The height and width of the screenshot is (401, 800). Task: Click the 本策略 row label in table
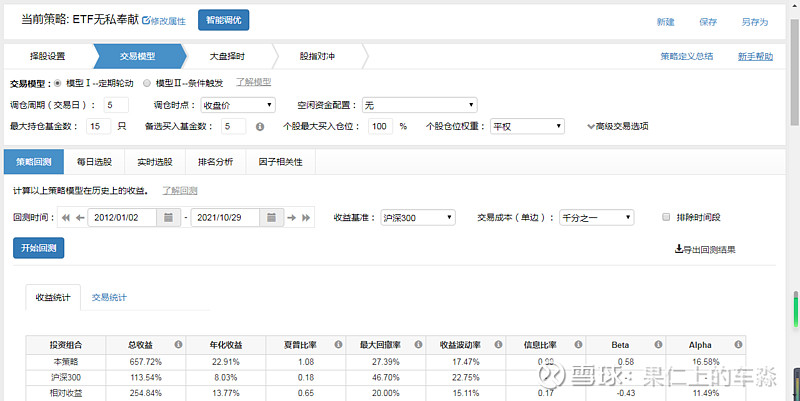pos(66,362)
